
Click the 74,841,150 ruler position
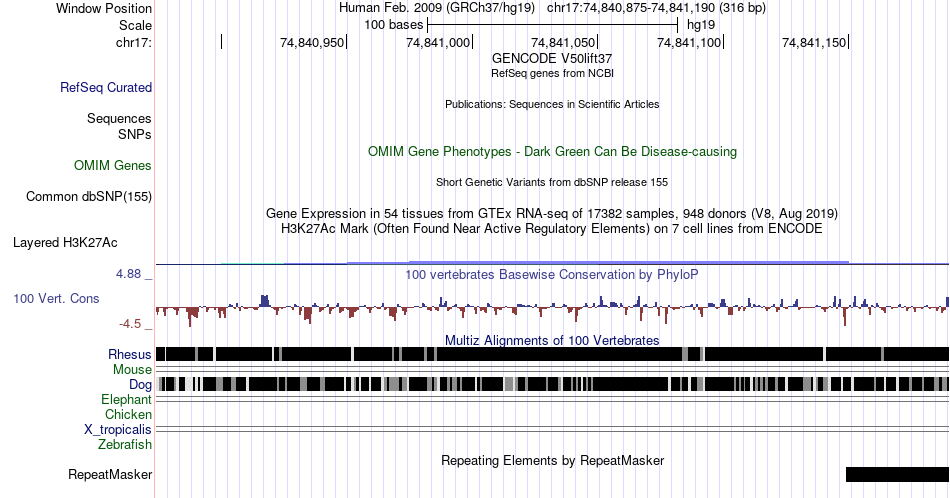click(x=814, y=42)
